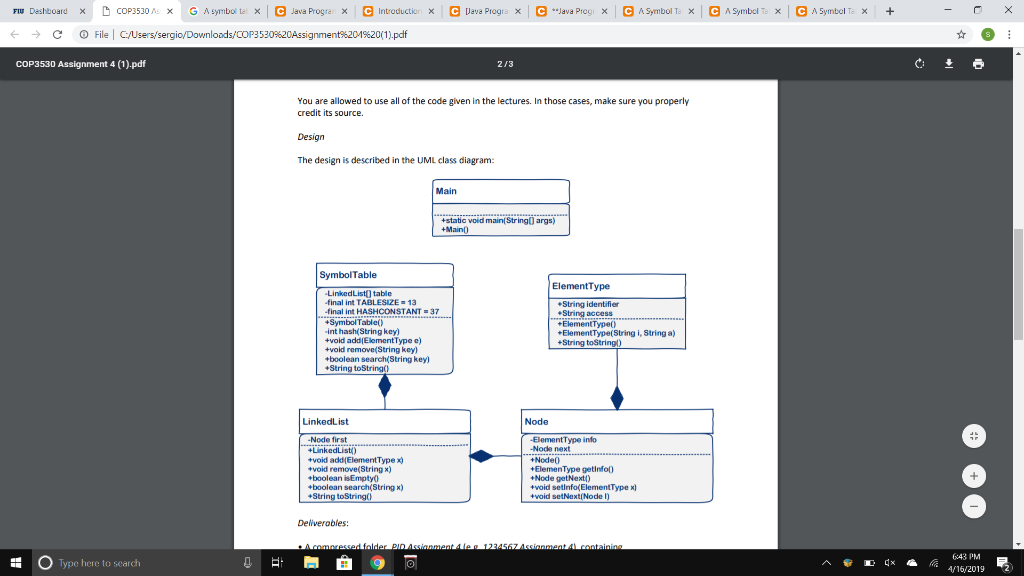Rotate the PDF page clockwise
This screenshot has height=576, width=1024.
(918, 62)
